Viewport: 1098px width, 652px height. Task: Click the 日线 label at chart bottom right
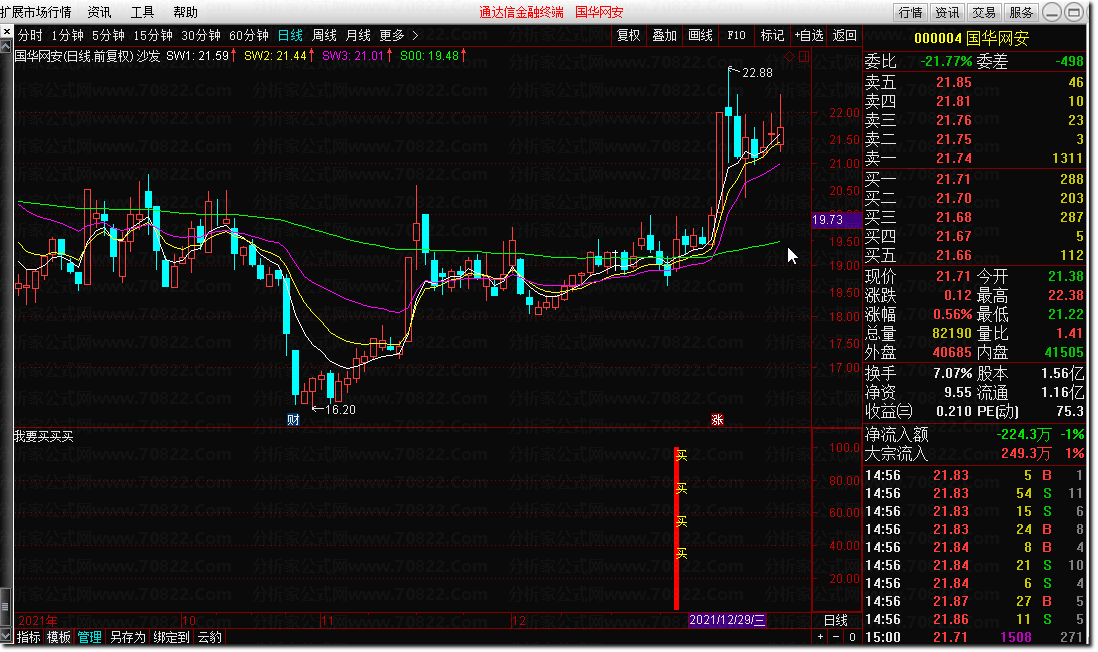click(x=835, y=620)
